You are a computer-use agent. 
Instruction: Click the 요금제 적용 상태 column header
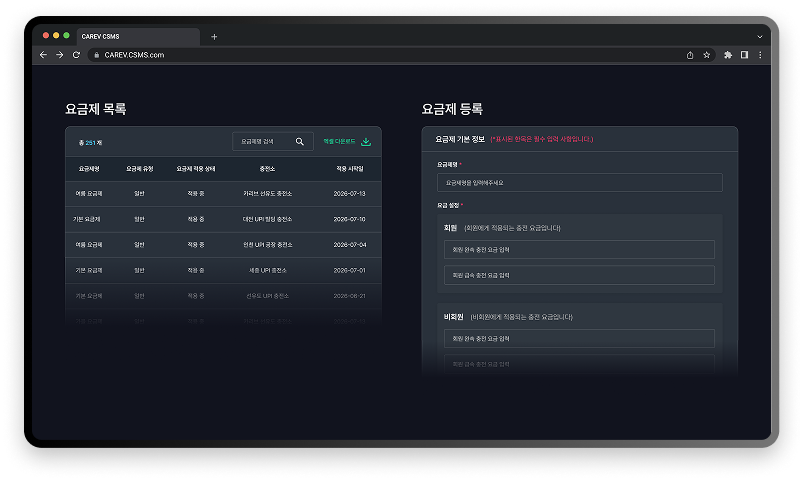point(196,169)
